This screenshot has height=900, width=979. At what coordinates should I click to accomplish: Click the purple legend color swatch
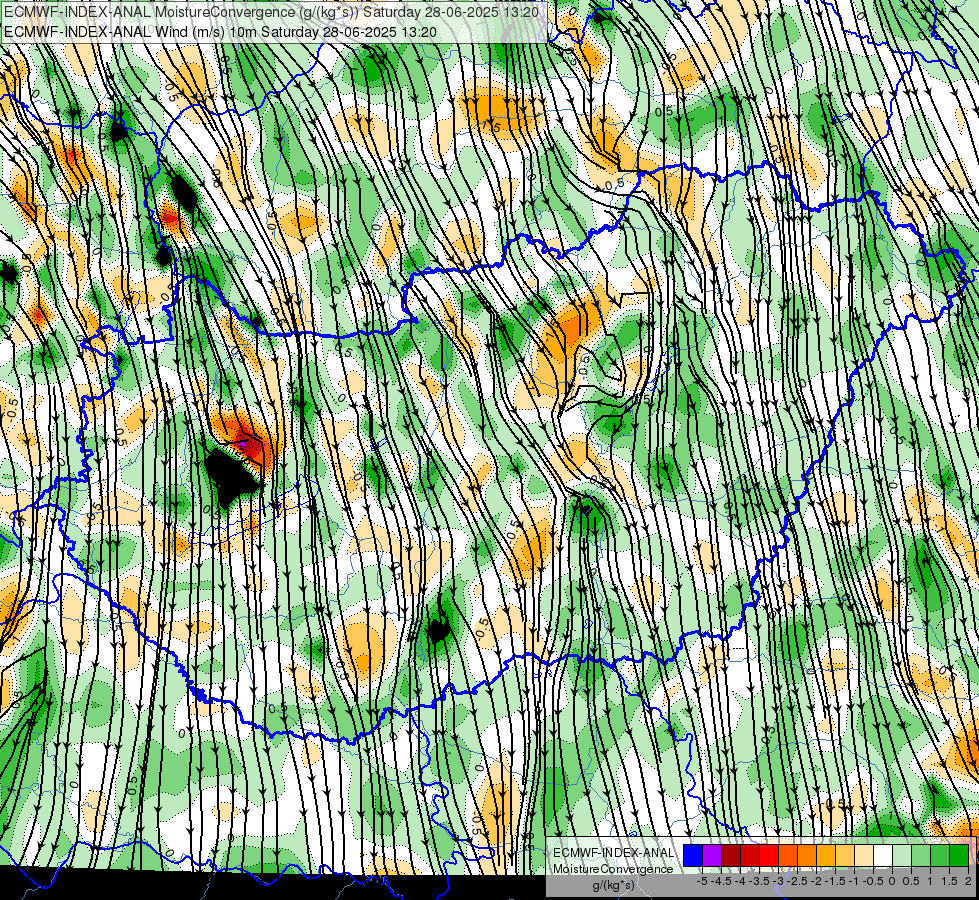[x=712, y=855]
